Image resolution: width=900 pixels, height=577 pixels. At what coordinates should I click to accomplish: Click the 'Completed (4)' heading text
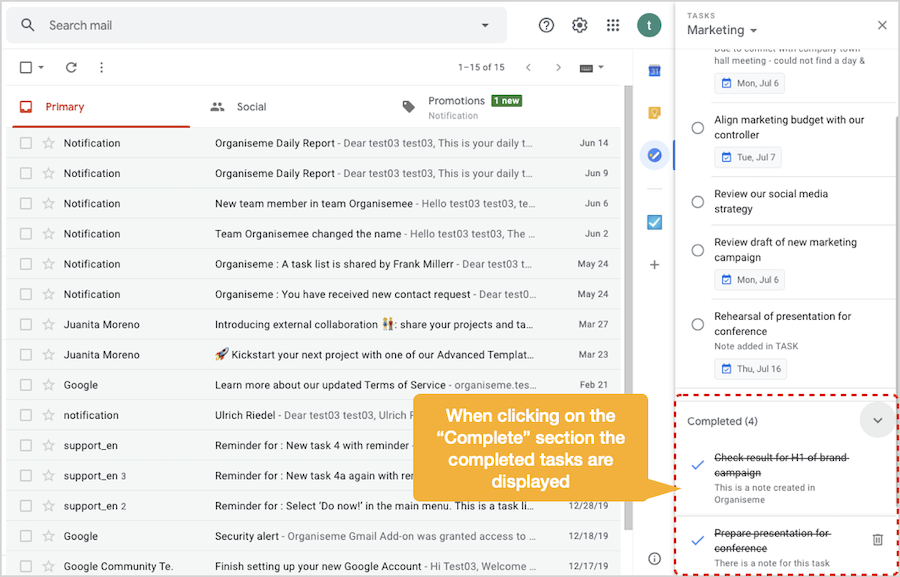pos(722,421)
